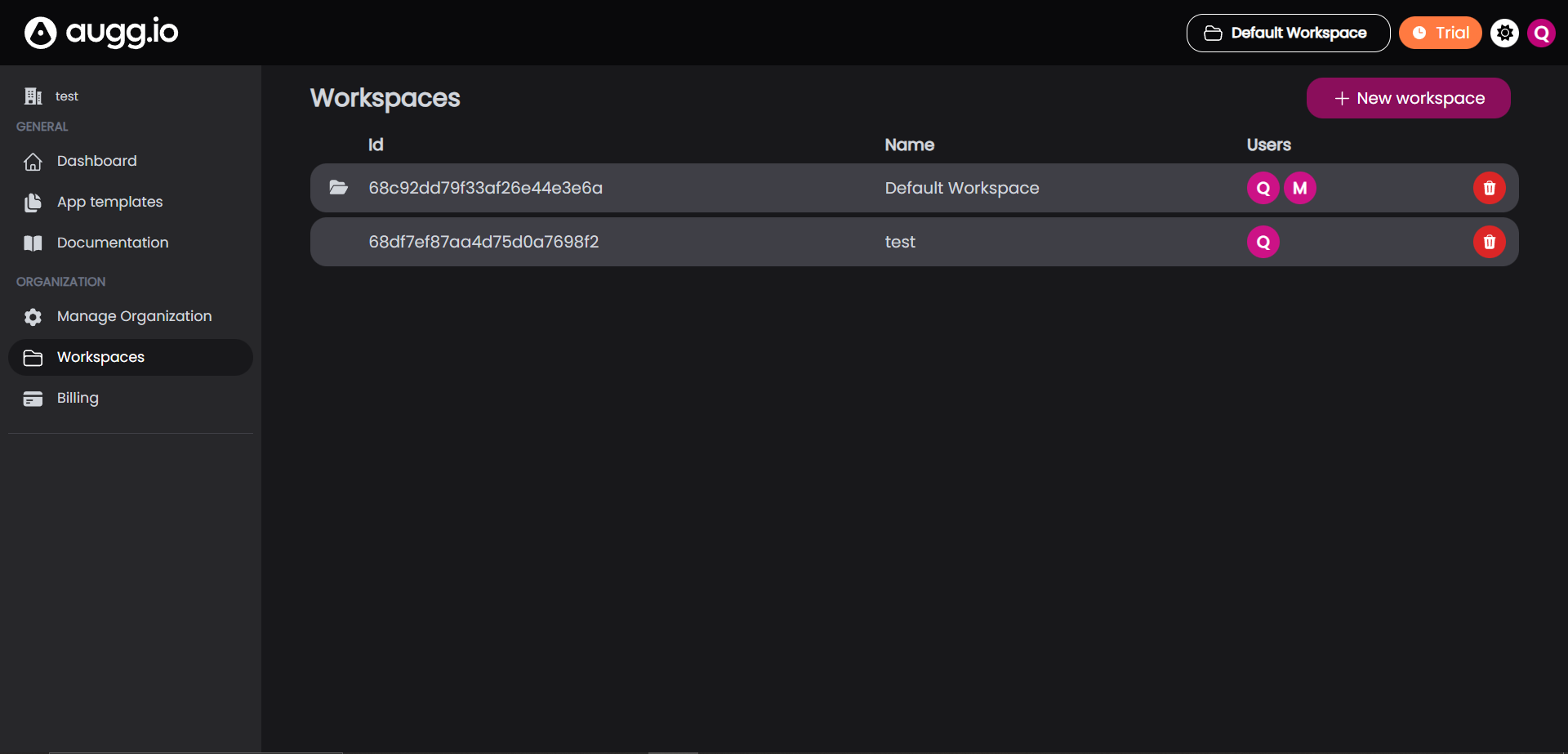
Task: Click the Q avatar in Default Workspace row
Action: tap(1263, 188)
